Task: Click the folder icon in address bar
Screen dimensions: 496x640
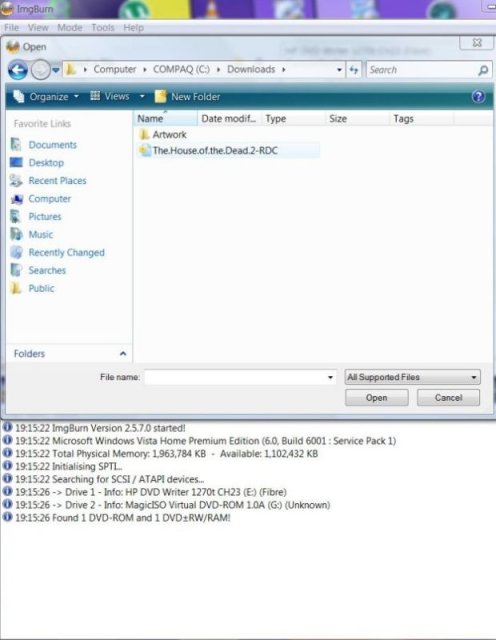Action: [x=71, y=69]
